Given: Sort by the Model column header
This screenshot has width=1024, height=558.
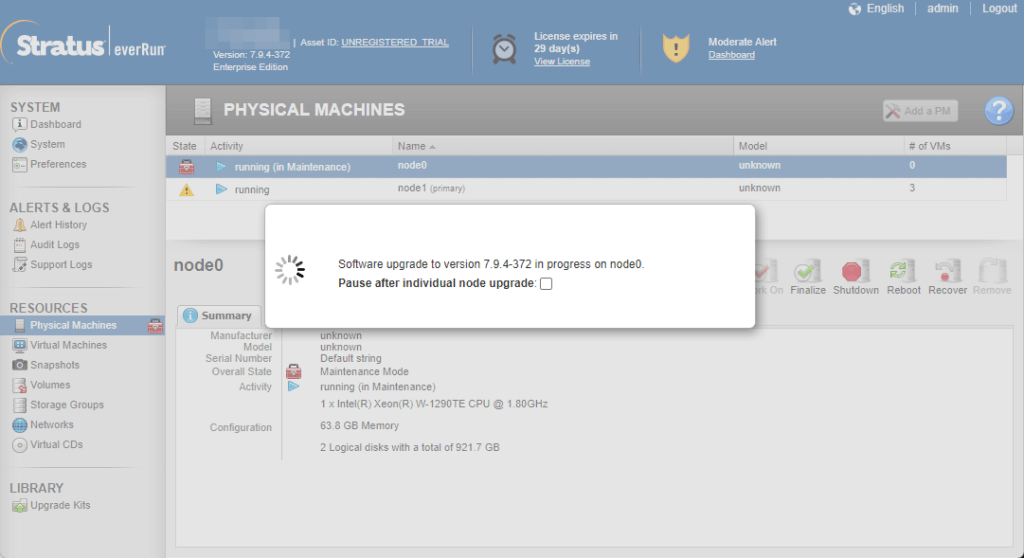Looking at the screenshot, I should 818,146.
